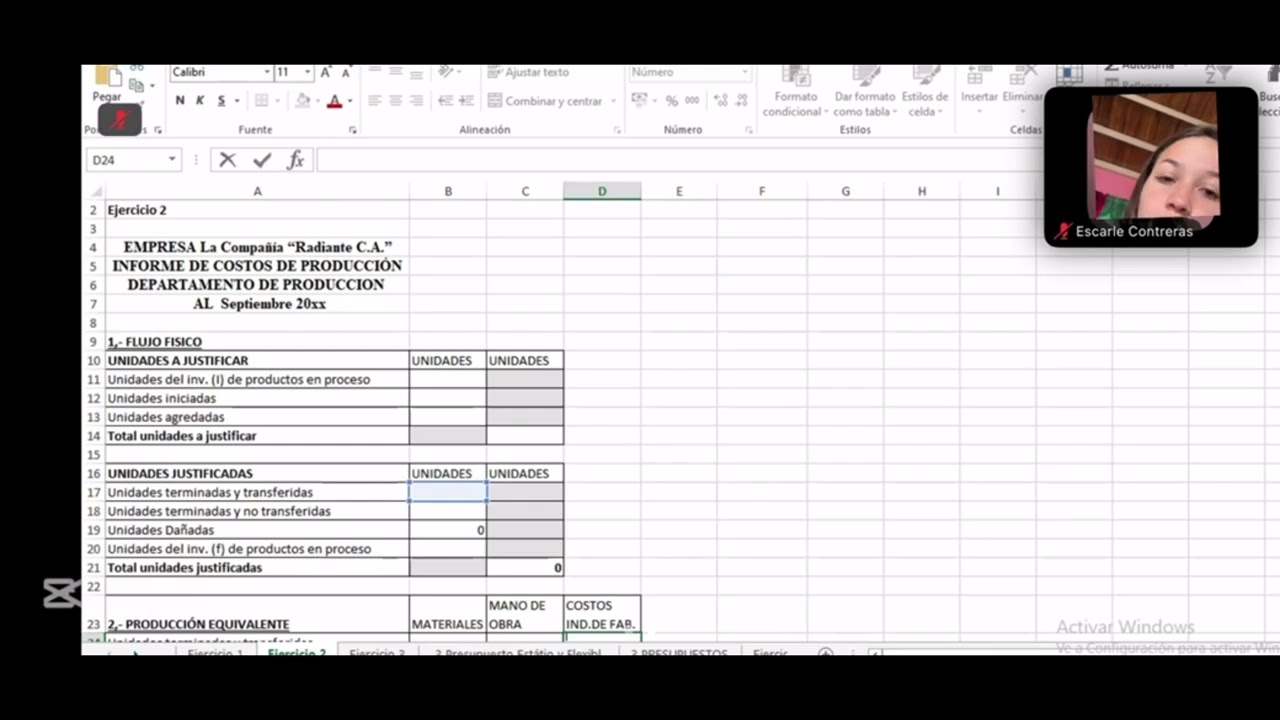
Task: Toggle underline (S) formatting
Action: pyautogui.click(x=221, y=100)
